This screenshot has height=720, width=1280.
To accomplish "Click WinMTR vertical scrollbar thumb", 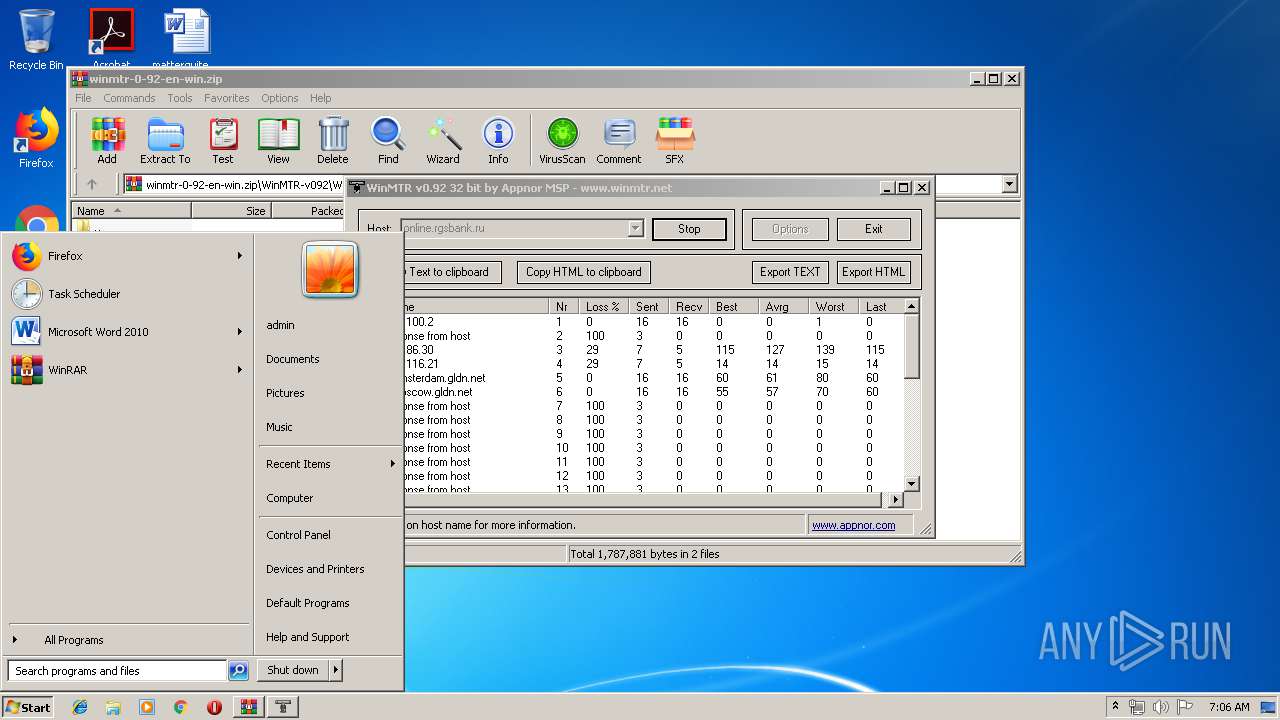I will (x=911, y=346).
